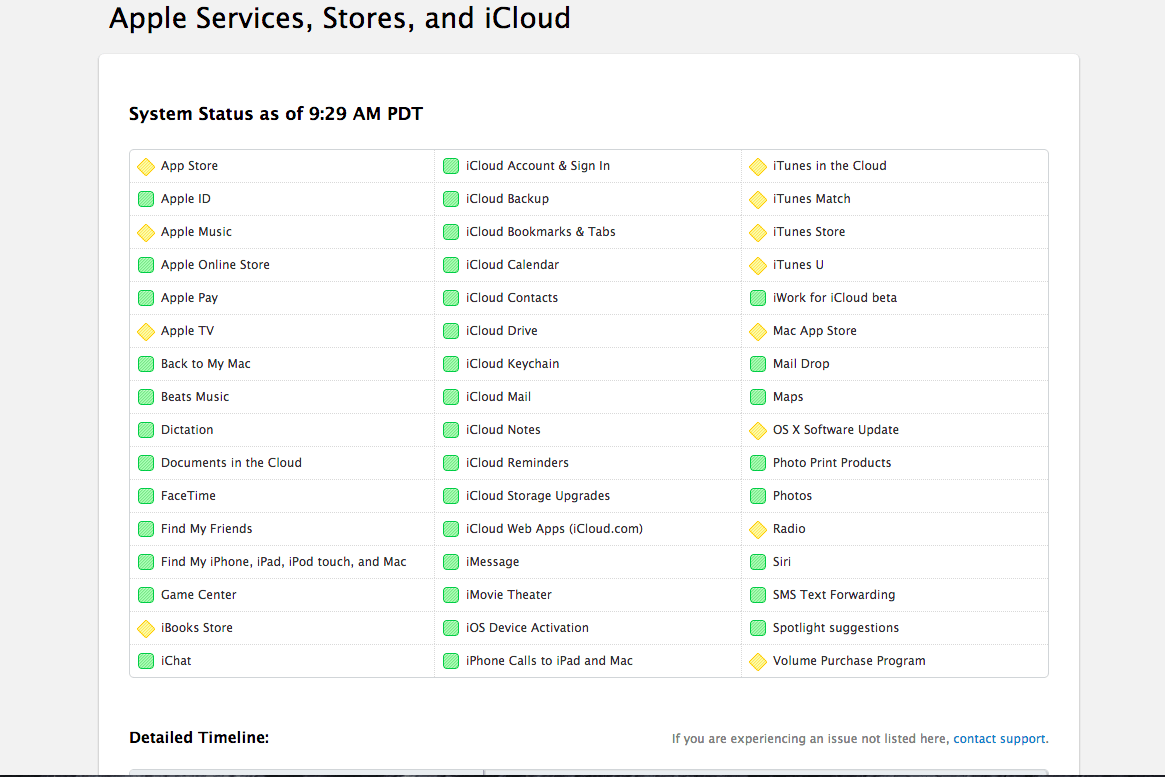Click the green icon next to Maps
Viewport: 1165px width, 777px height.
(x=758, y=397)
